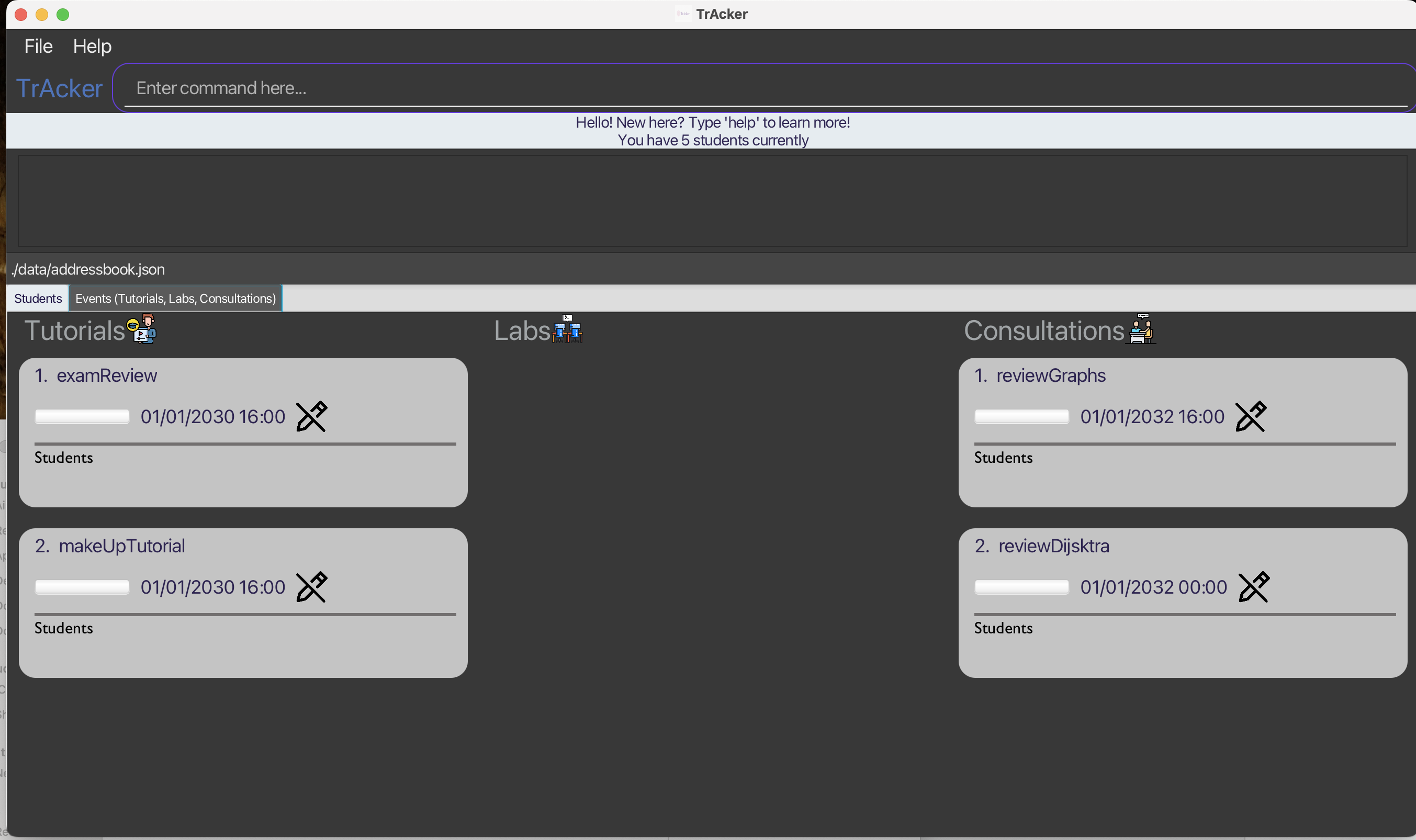This screenshot has width=1416, height=840.
Task: Click the TrAcker title bar app icon
Action: [x=683, y=14]
